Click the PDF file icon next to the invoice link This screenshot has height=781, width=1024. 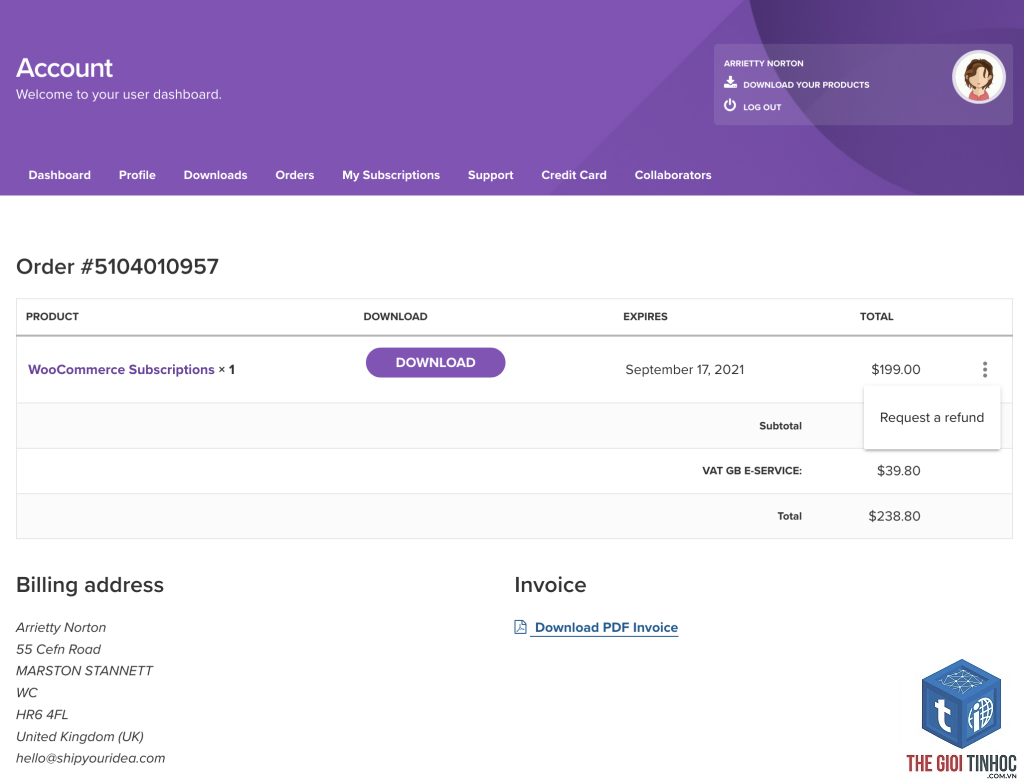[x=520, y=627]
